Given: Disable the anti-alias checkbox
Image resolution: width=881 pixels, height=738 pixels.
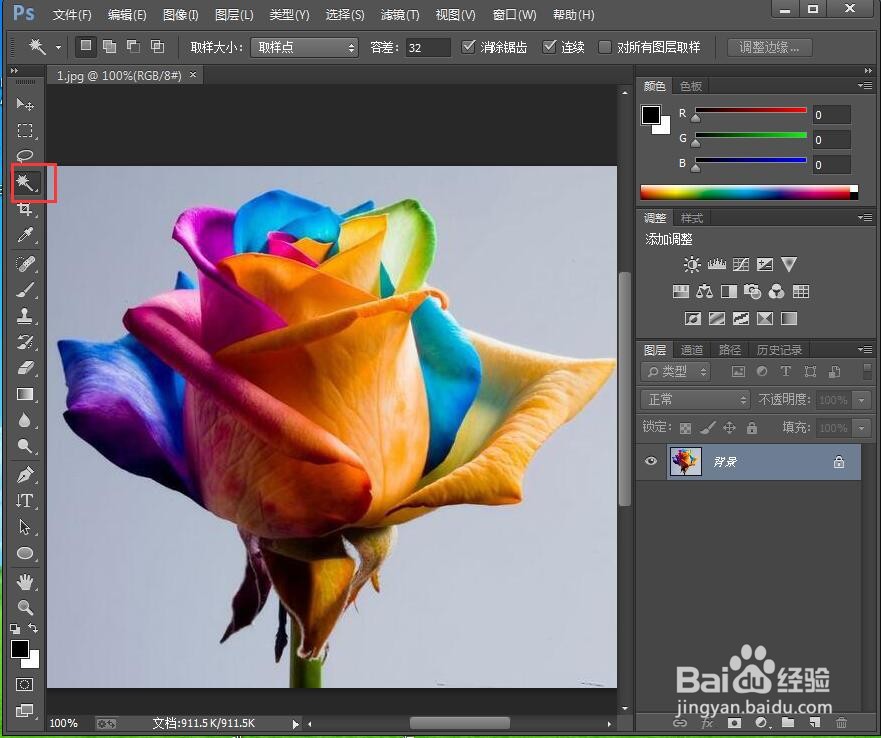Looking at the screenshot, I should pos(469,47).
